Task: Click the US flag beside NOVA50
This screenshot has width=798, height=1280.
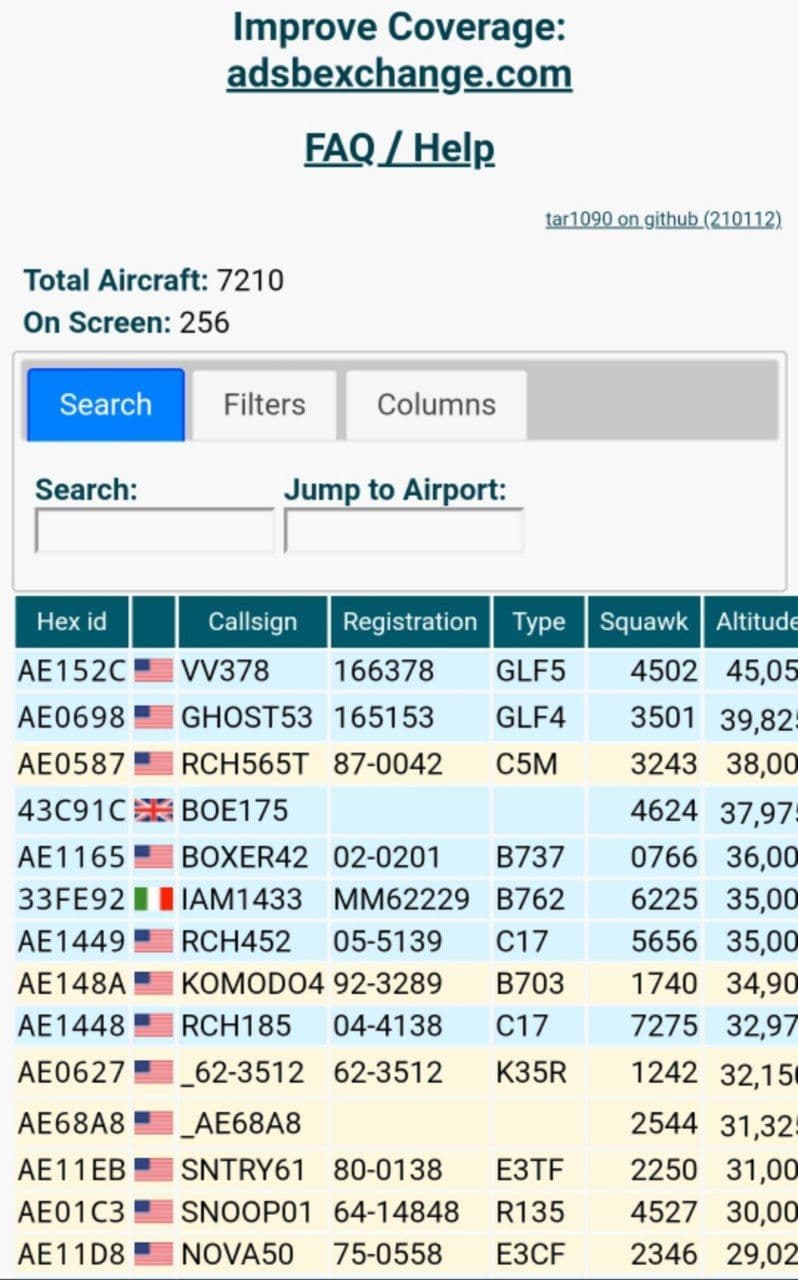Action: tap(153, 1254)
